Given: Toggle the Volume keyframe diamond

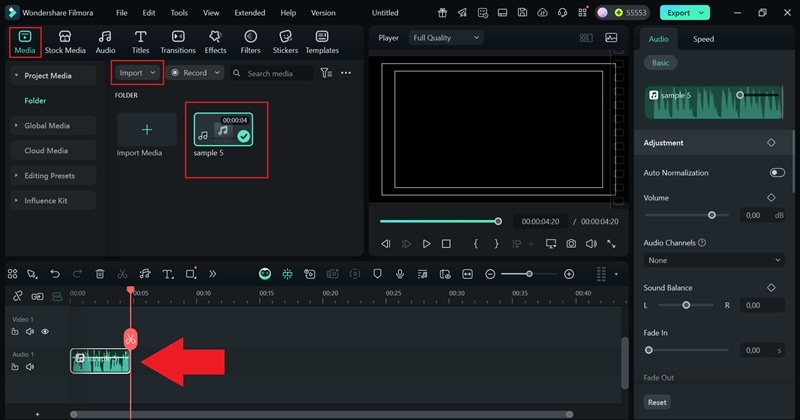Looking at the screenshot, I should [771, 197].
